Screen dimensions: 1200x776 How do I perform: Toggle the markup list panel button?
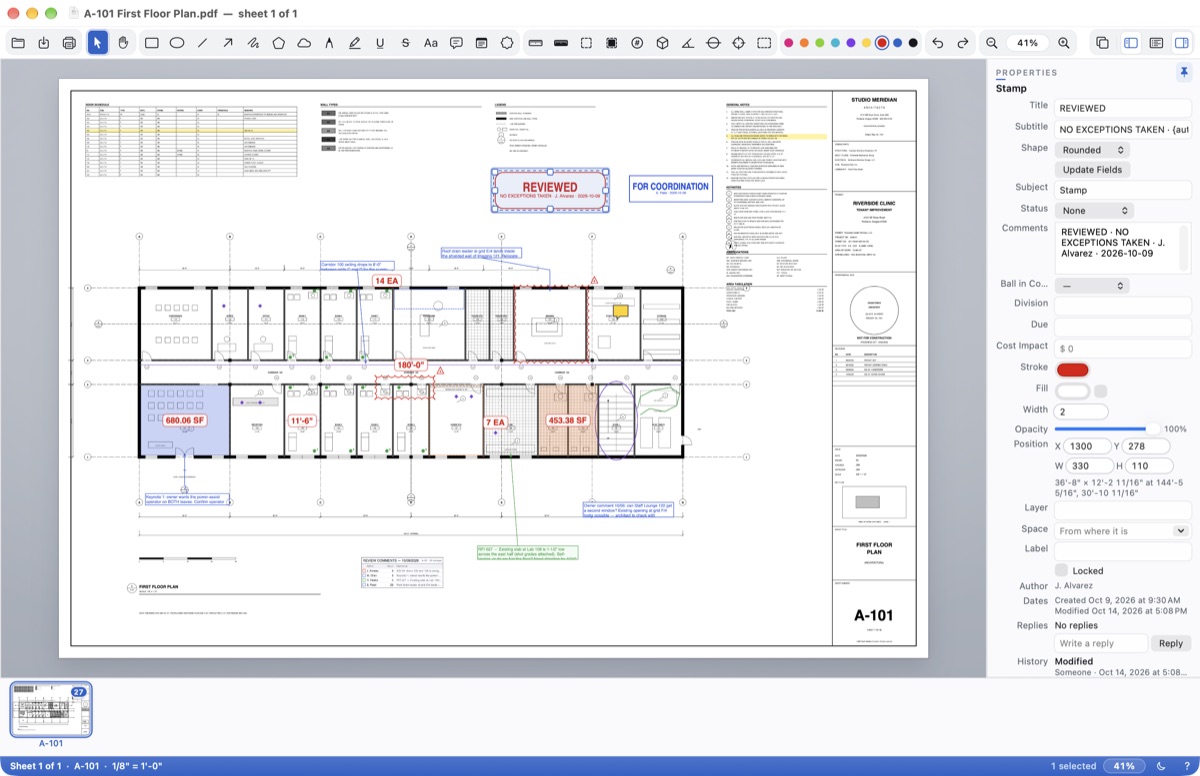tap(1156, 43)
